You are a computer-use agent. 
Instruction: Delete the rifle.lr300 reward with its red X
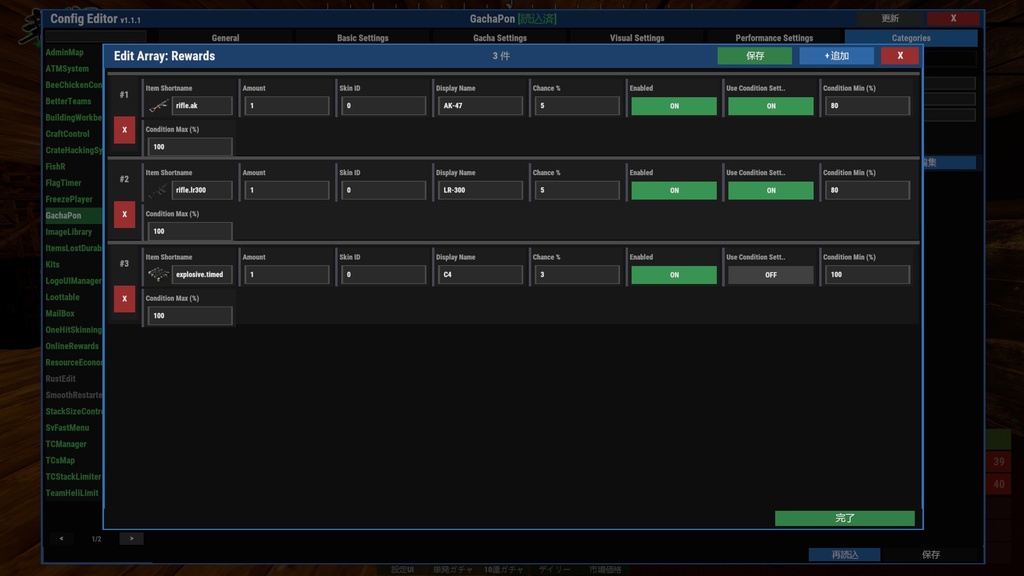(x=124, y=214)
